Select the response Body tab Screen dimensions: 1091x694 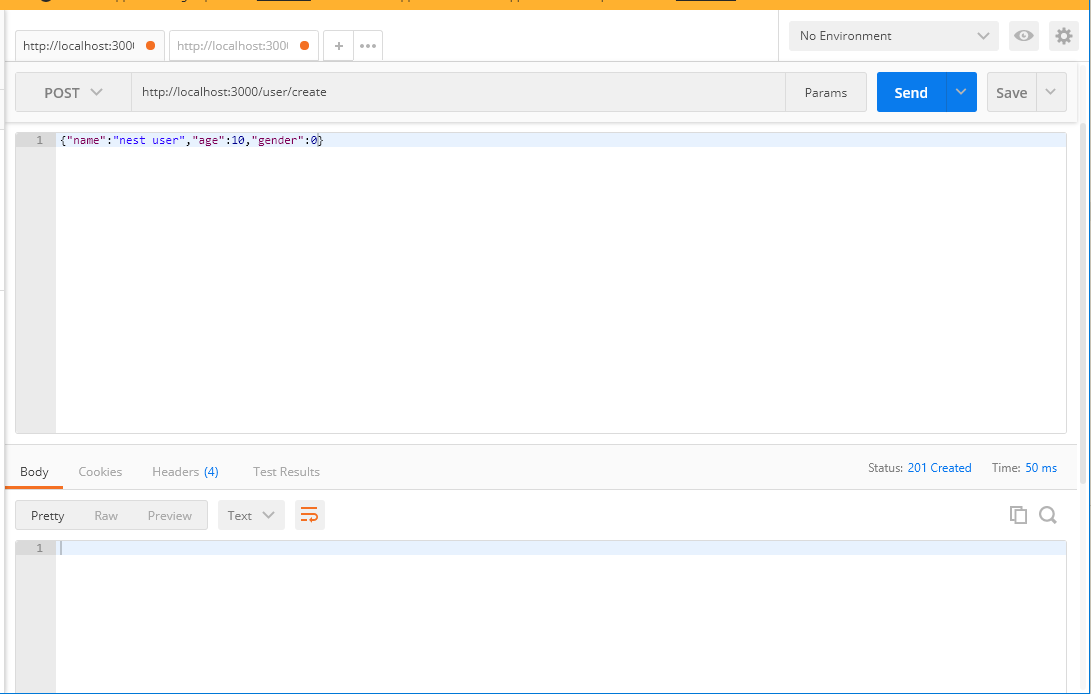tap(34, 472)
